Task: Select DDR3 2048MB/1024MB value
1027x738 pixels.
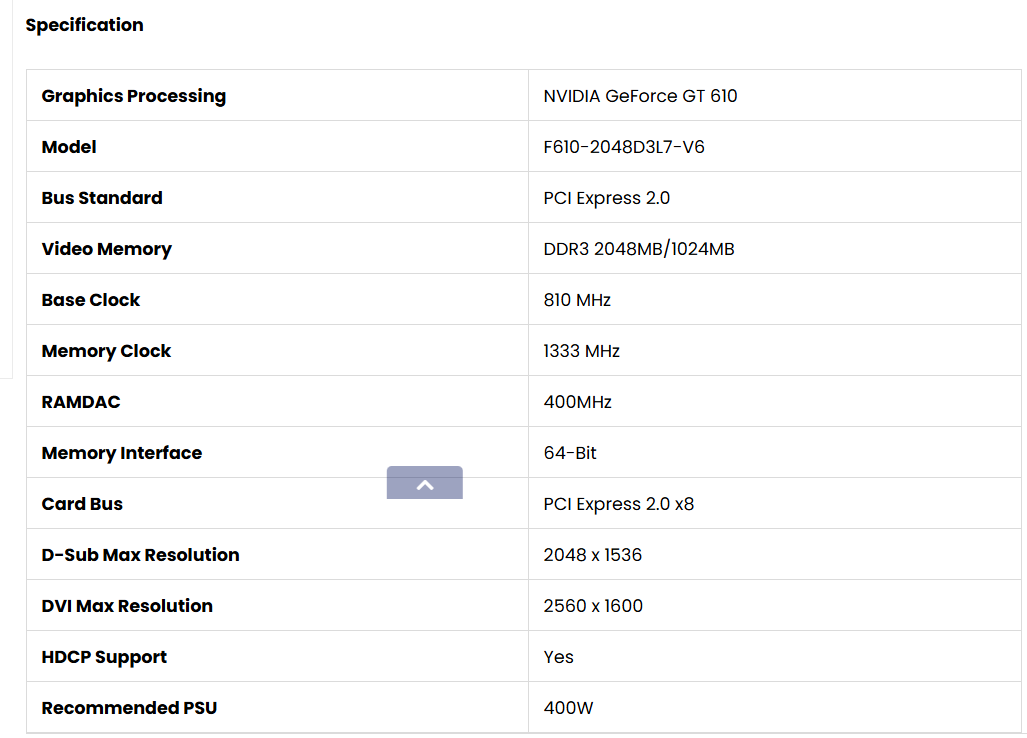Action: pyautogui.click(x=639, y=249)
